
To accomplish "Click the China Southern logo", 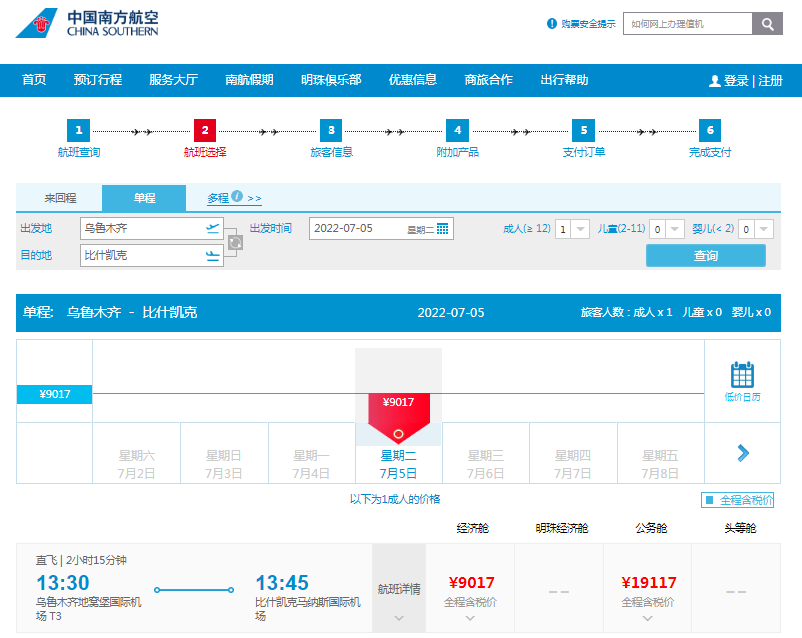I will [x=87, y=24].
